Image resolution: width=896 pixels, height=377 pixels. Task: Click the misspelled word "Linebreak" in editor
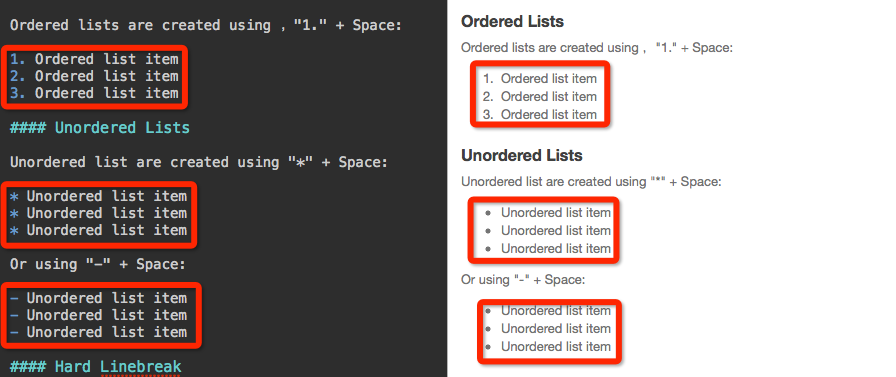pyautogui.click(x=141, y=367)
